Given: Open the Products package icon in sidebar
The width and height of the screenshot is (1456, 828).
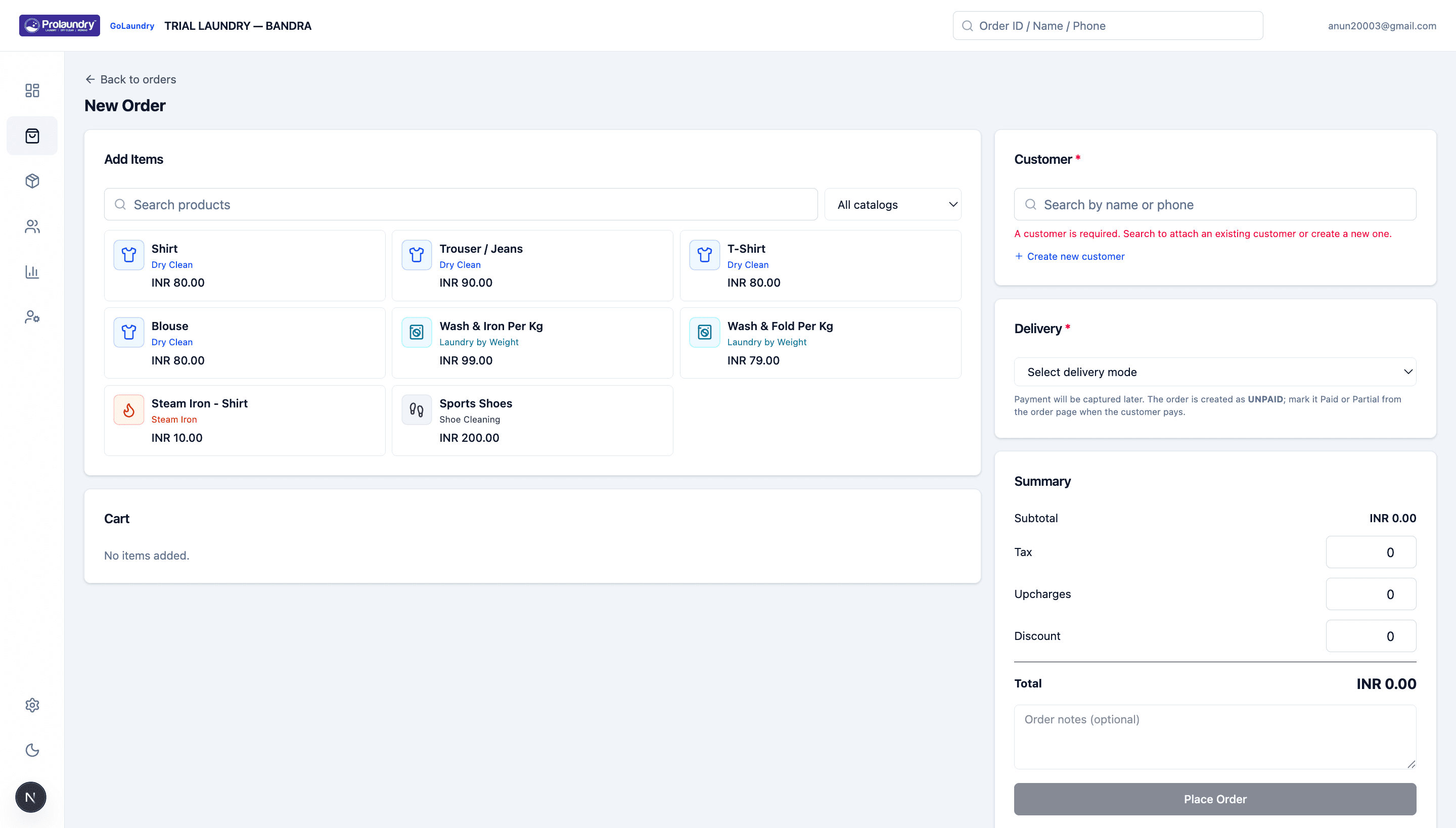Looking at the screenshot, I should point(32,181).
